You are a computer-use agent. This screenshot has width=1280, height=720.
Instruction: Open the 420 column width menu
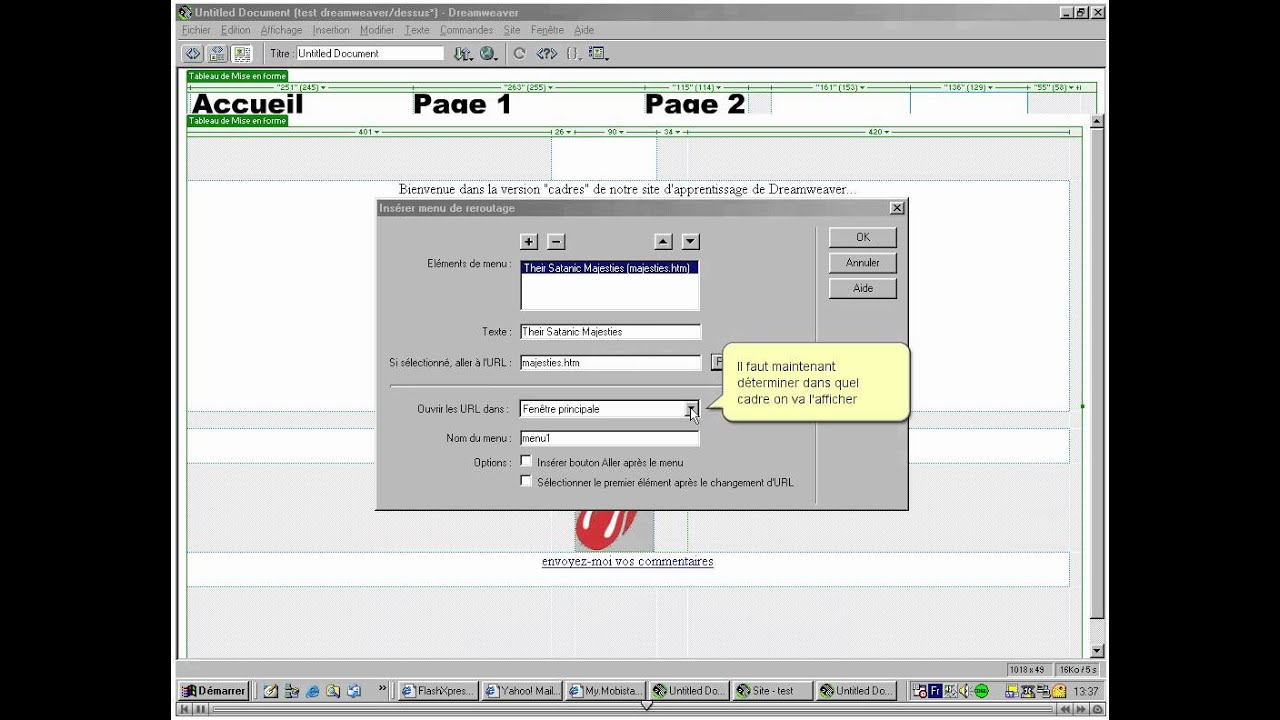tap(881, 132)
